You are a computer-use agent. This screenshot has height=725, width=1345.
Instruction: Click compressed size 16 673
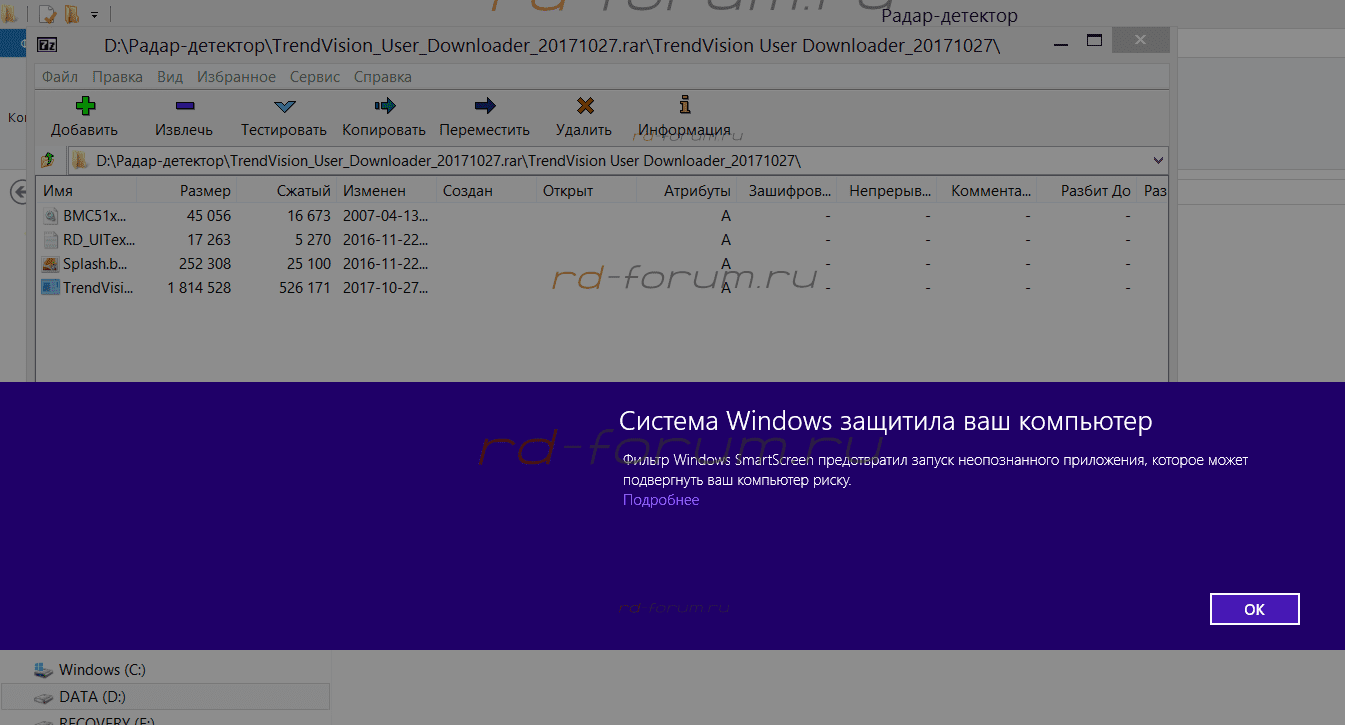click(308, 216)
